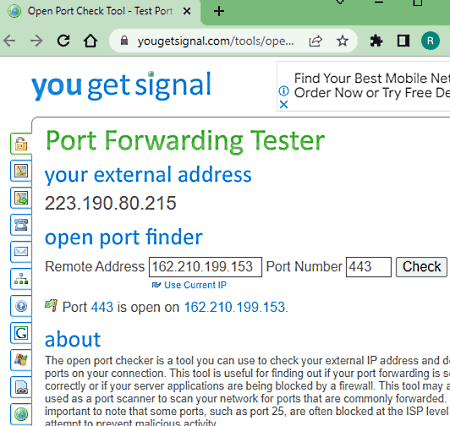The width and height of the screenshot is (450, 426).
Task: Click the external address 223.190.80.215
Action: pos(110,203)
